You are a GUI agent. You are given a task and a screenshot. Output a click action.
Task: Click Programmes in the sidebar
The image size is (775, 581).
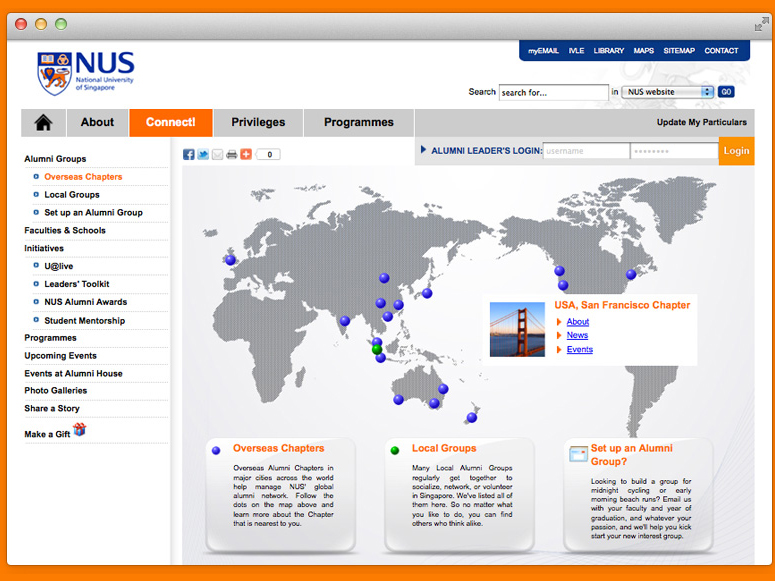[50, 338]
